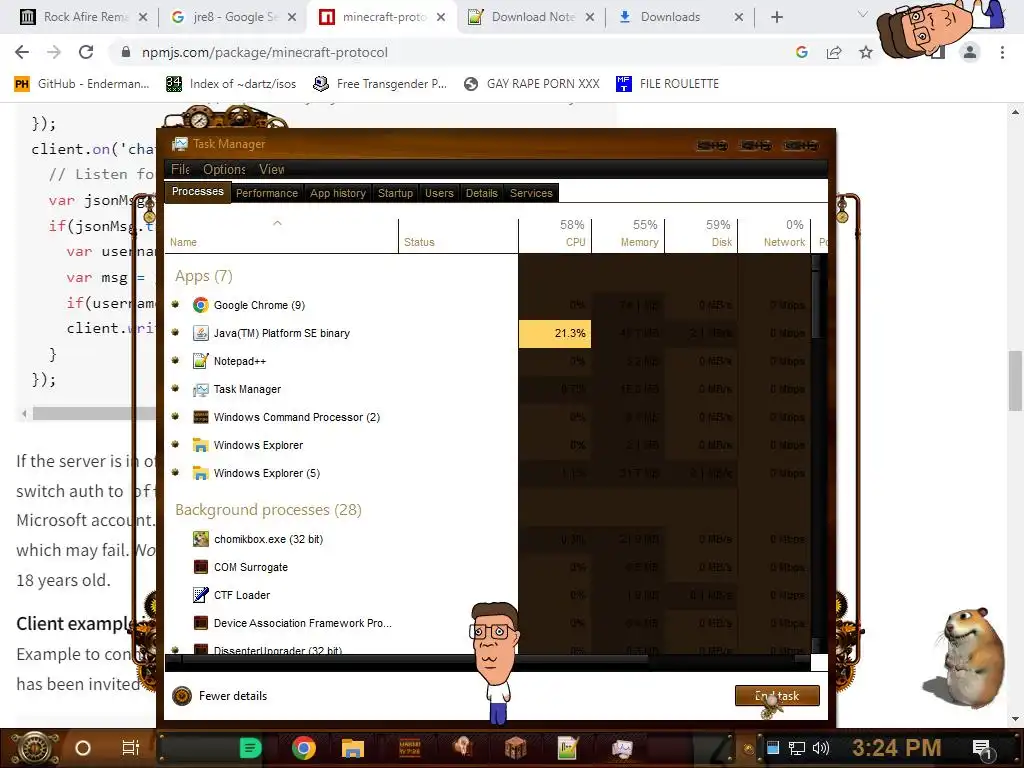Bookmark this page with star icon
Image resolution: width=1024 pixels, height=768 pixels.
(x=866, y=52)
